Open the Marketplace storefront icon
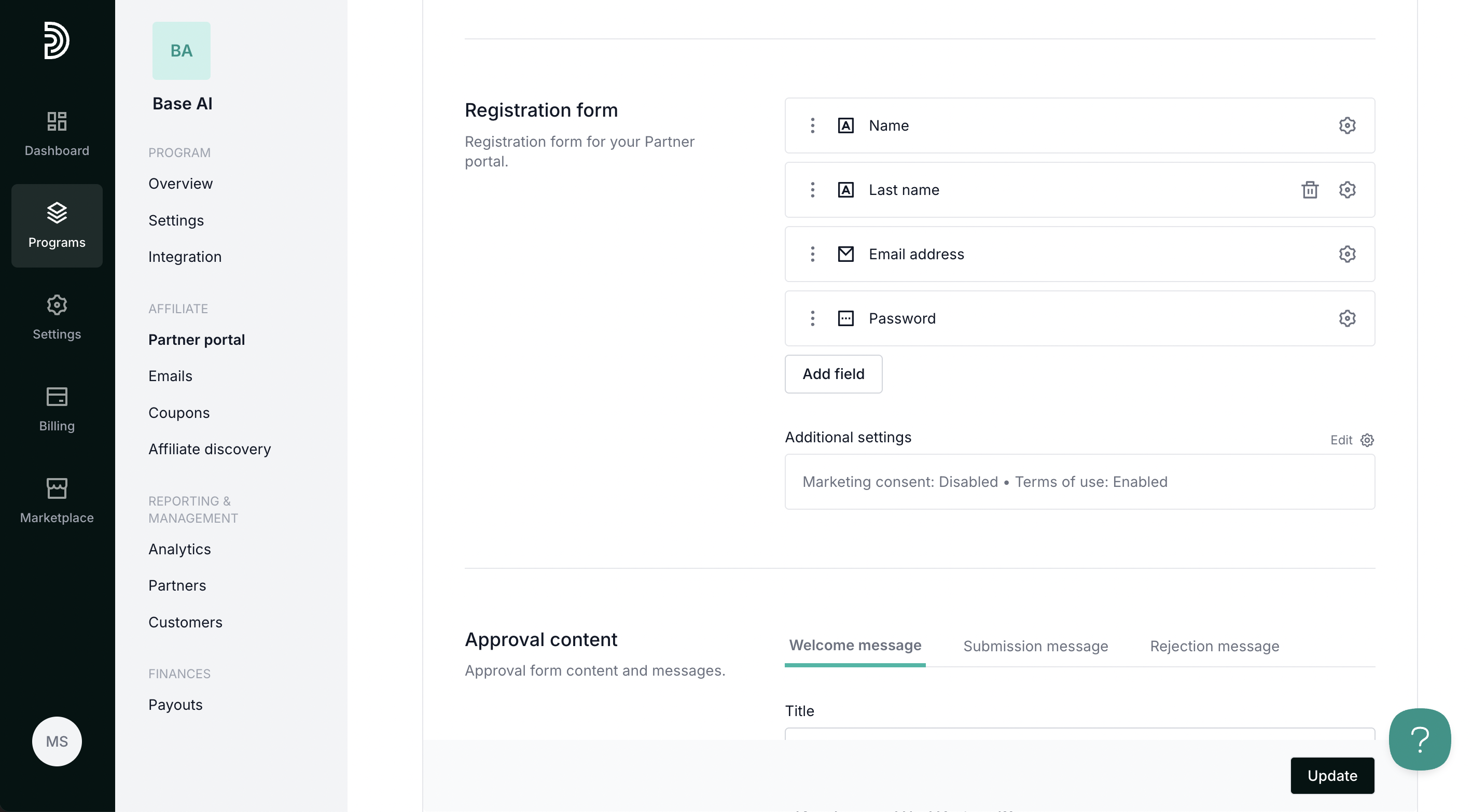 pyautogui.click(x=57, y=488)
